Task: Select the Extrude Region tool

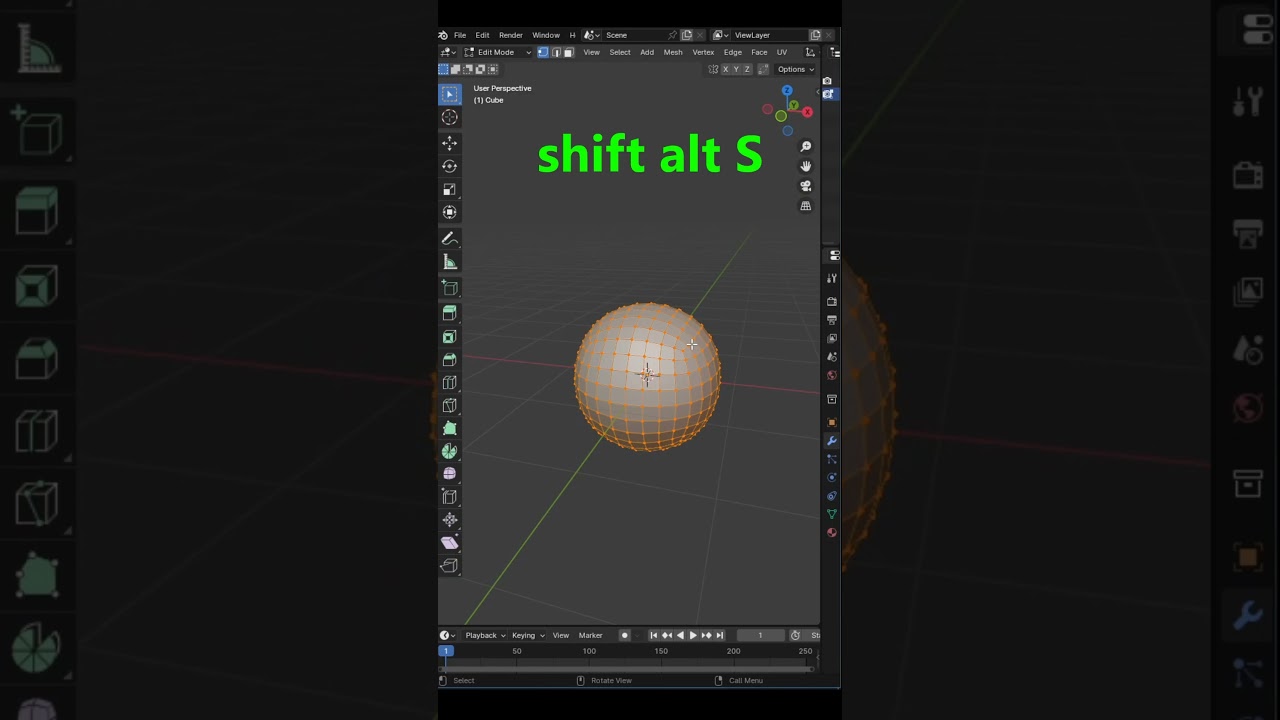Action: (x=450, y=313)
